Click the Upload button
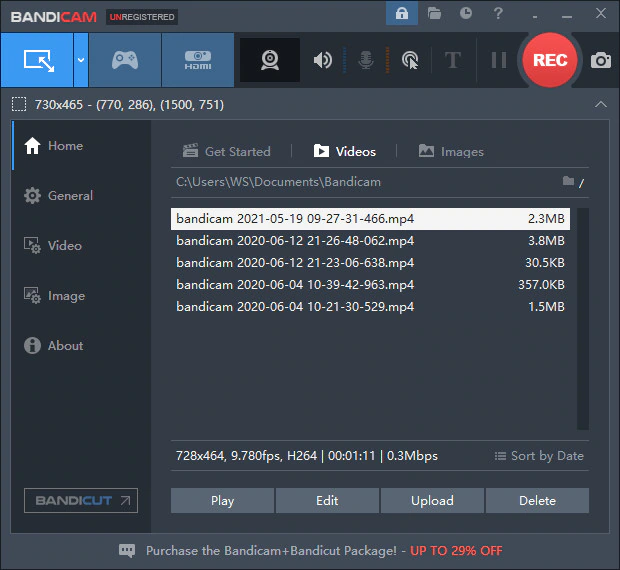The width and height of the screenshot is (620, 570). 432,500
